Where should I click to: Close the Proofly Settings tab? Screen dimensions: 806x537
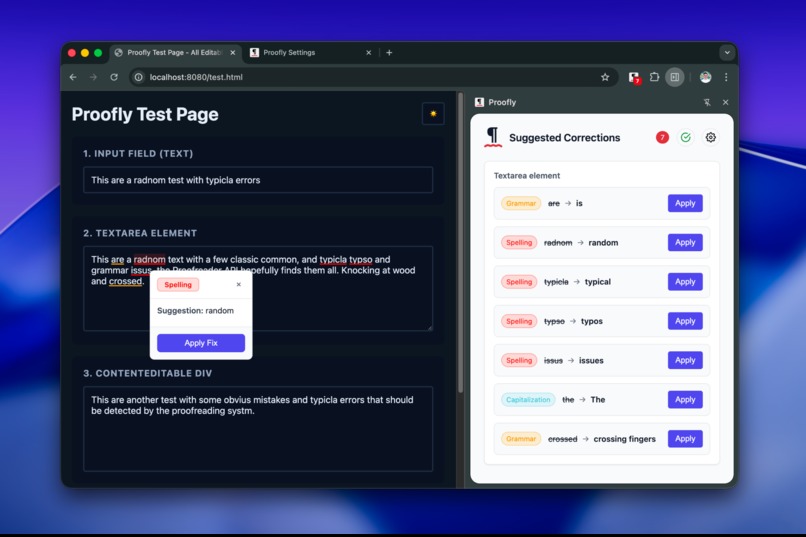369,52
